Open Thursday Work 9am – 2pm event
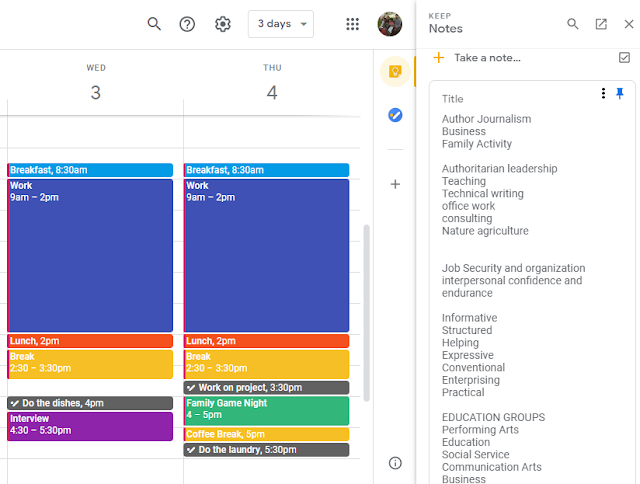 [267, 255]
